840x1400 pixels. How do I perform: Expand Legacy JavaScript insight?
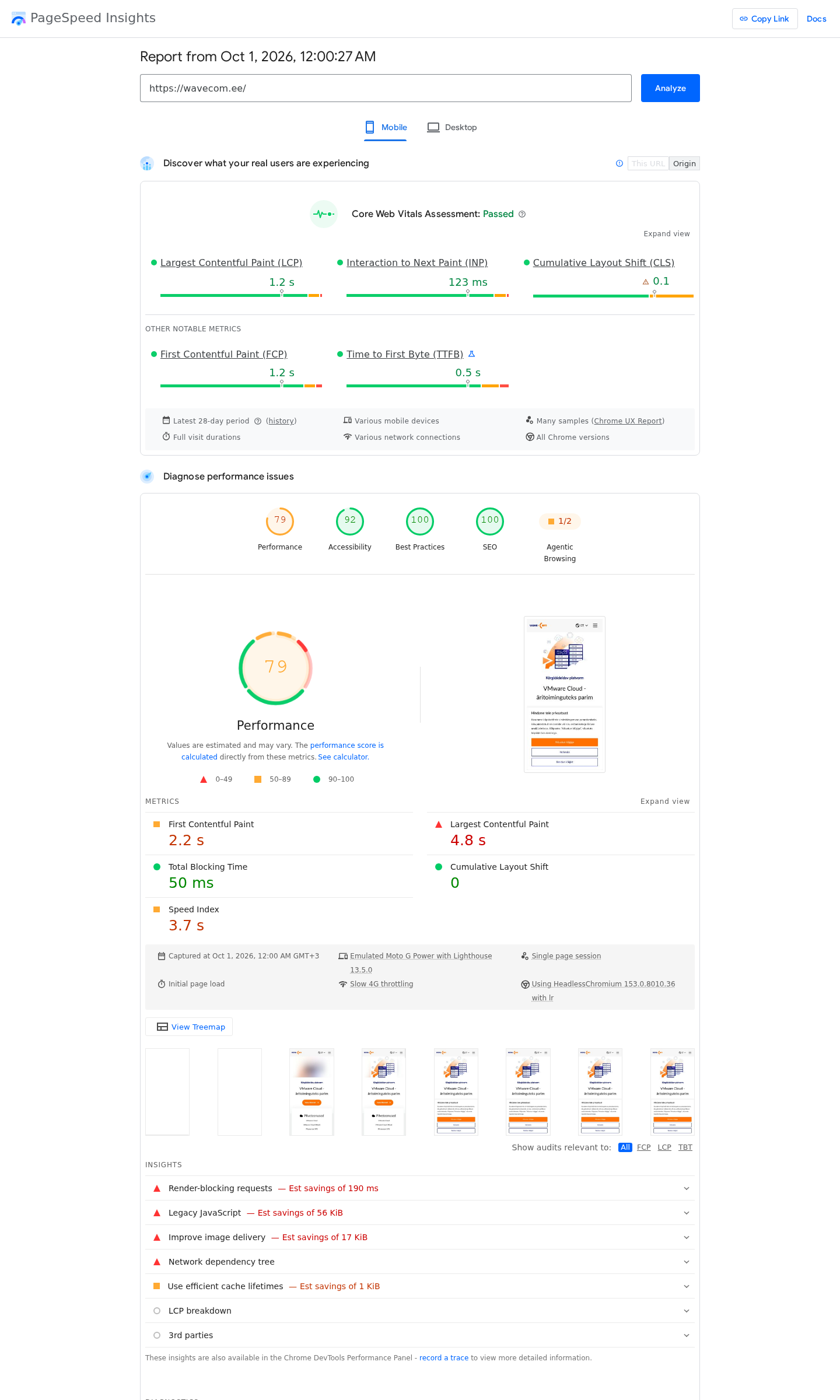420,1213
